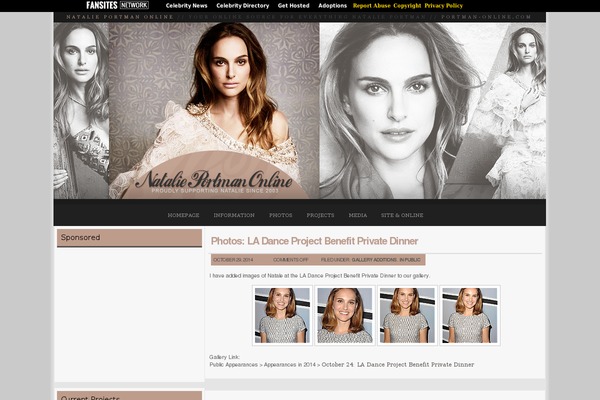The height and width of the screenshot is (400, 600).
Task: Follow the Public Appearances gallery link
Action: [x=233, y=364]
